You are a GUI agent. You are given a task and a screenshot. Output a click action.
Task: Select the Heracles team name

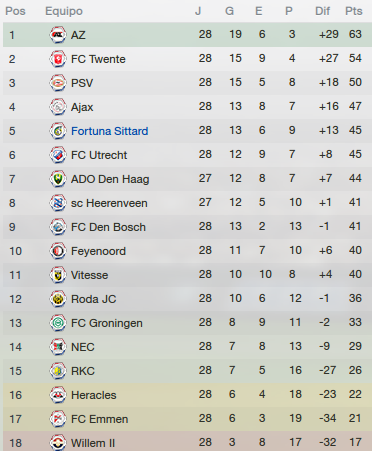[94, 395]
